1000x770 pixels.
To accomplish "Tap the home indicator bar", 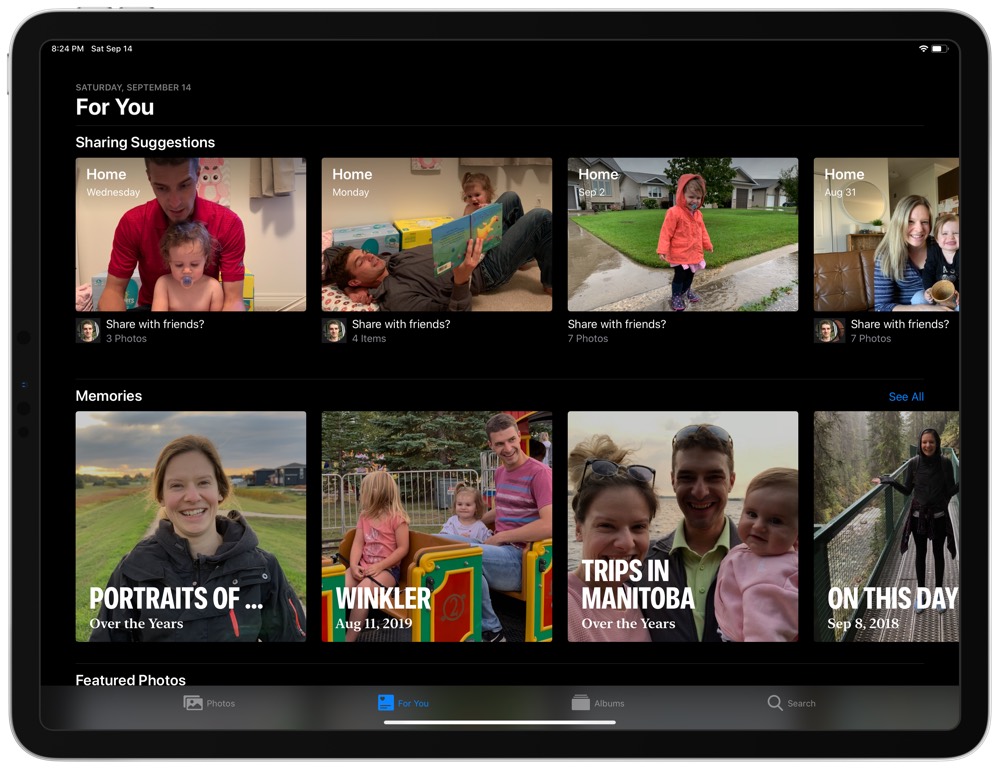I will pyautogui.click(x=500, y=723).
